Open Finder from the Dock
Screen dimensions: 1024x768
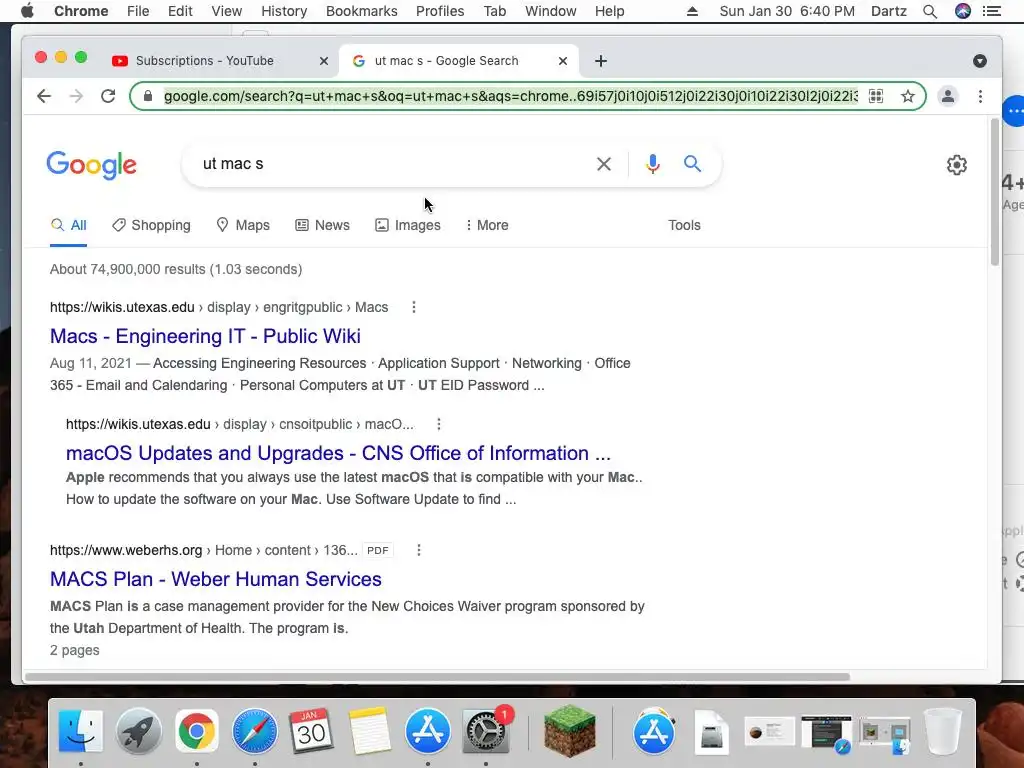(x=80, y=731)
